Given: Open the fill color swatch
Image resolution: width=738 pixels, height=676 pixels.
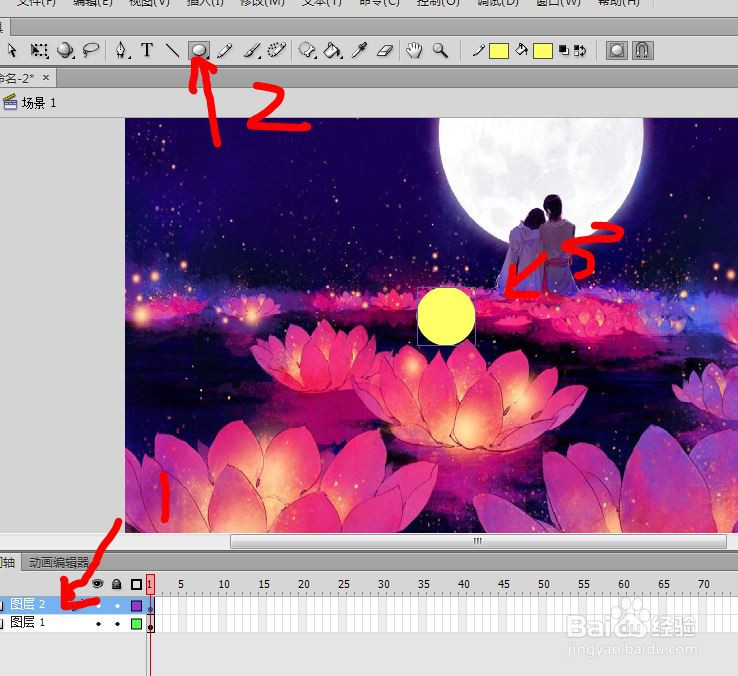Looking at the screenshot, I should tap(543, 50).
